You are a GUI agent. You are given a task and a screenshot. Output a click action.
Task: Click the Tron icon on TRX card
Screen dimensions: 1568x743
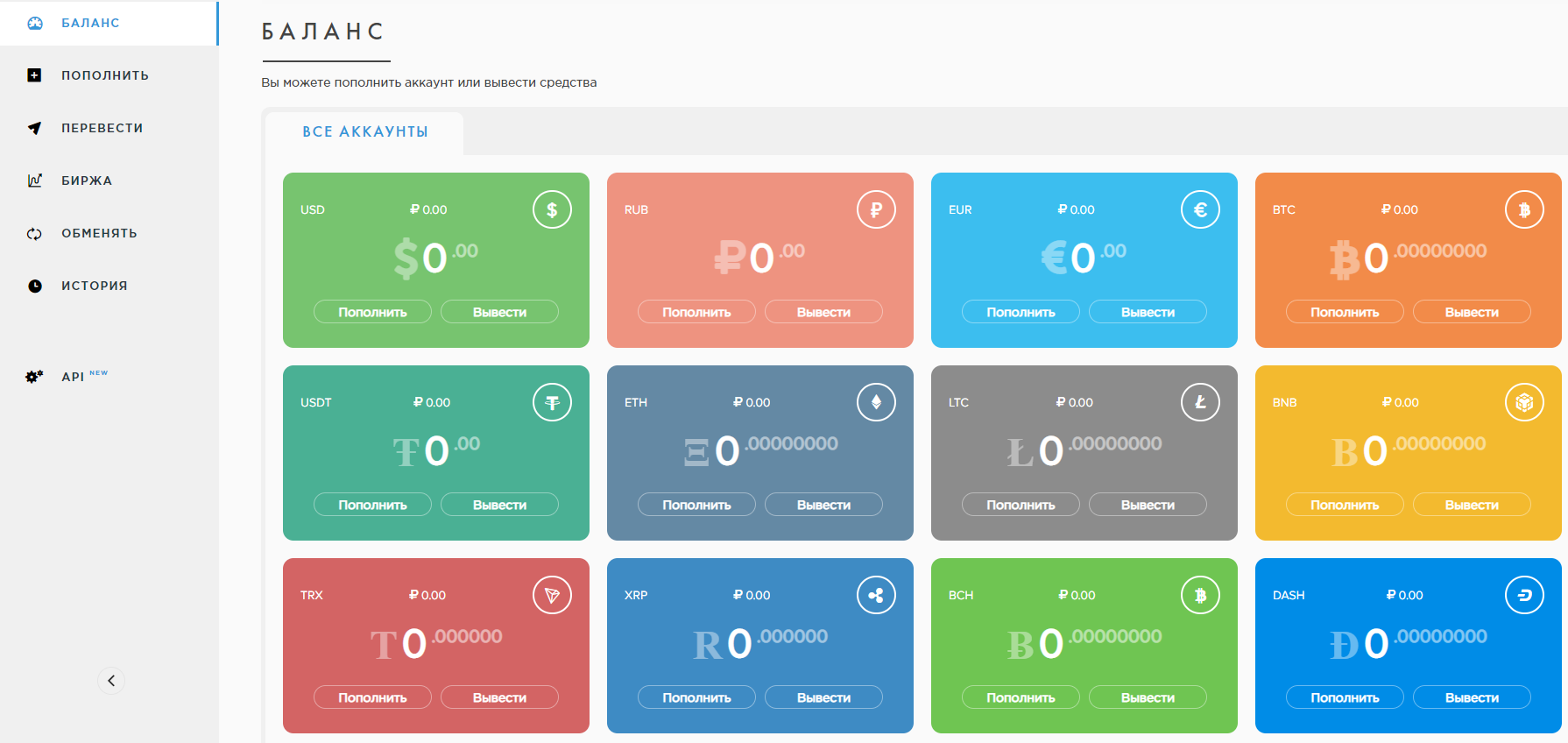552,596
